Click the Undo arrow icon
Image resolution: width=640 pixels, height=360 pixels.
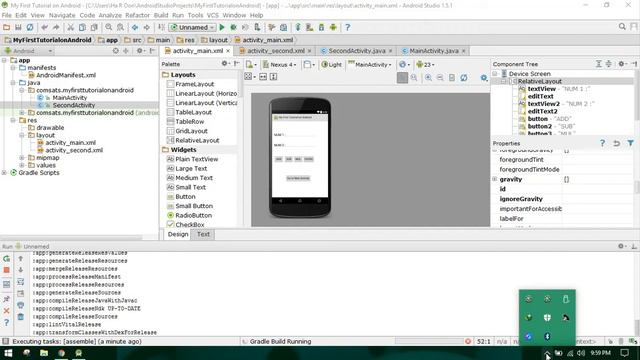(x=44, y=27)
